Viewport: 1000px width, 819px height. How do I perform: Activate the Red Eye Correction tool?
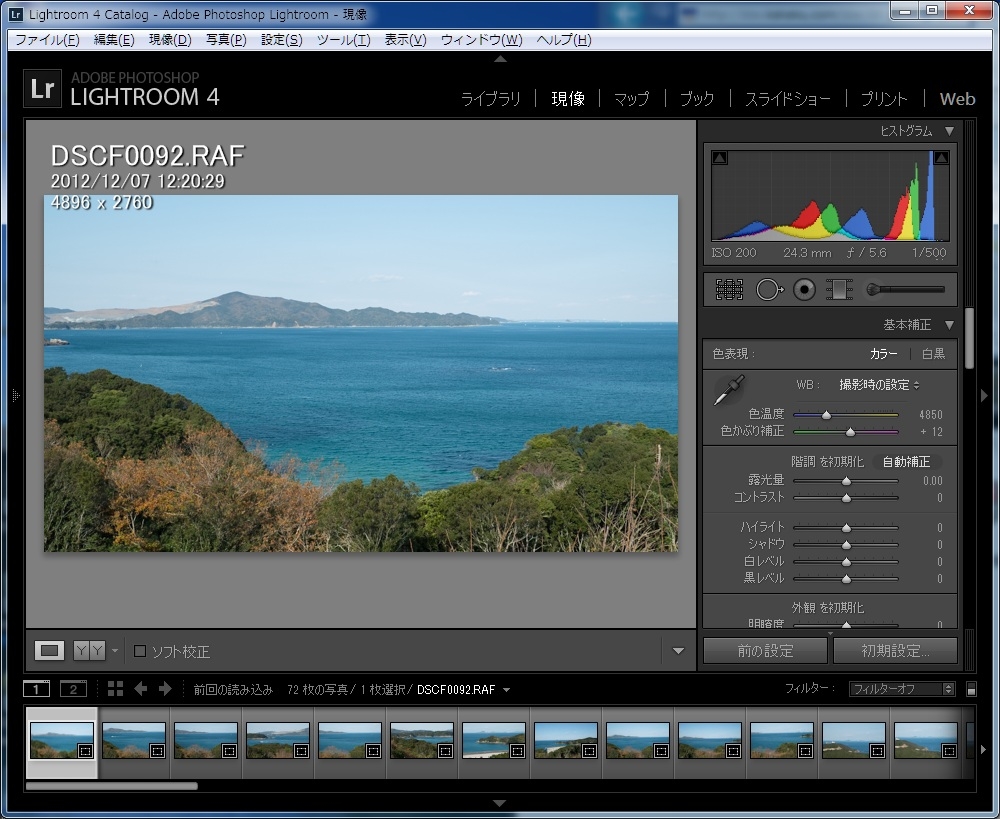click(x=804, y=290)
